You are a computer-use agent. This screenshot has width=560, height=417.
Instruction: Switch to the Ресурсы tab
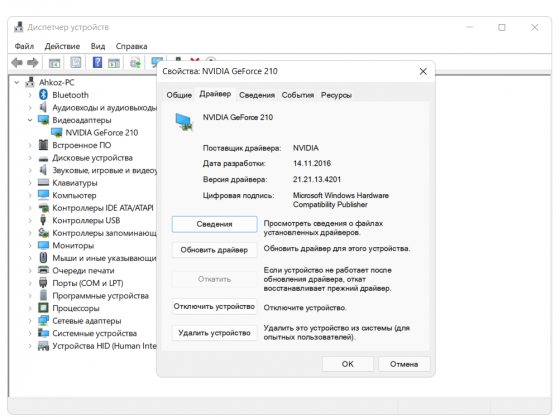coord(336,95)
